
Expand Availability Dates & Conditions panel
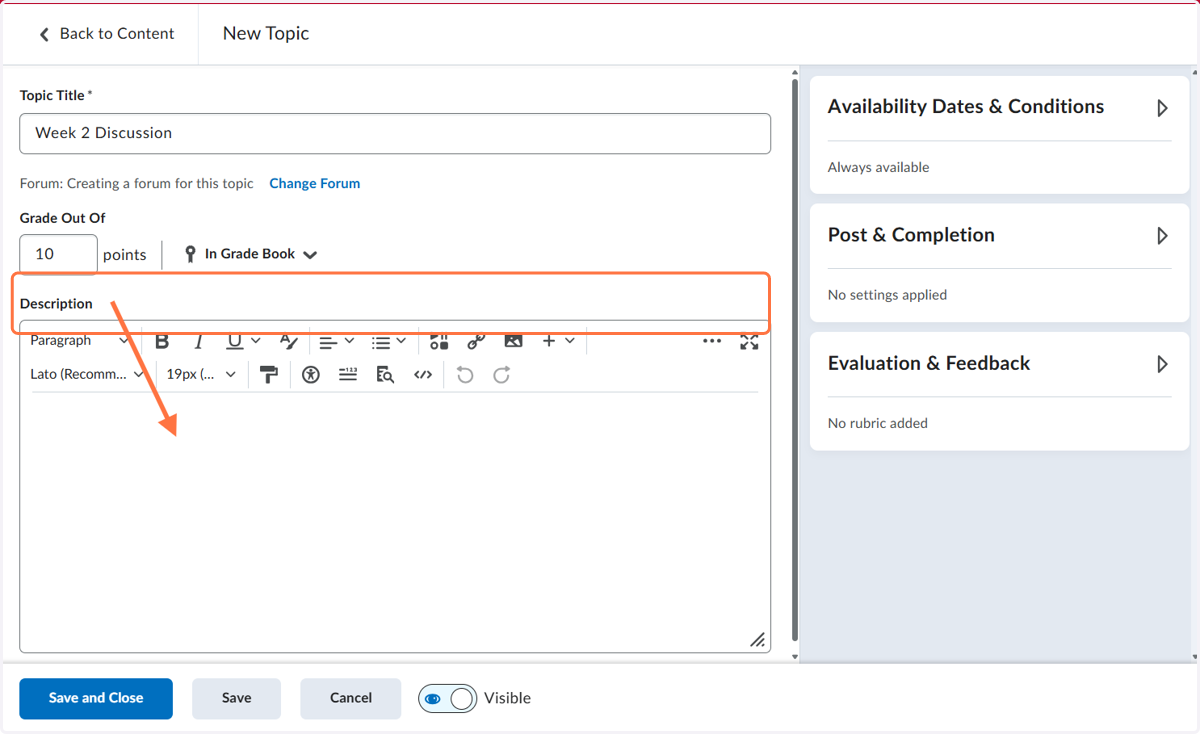click(x=1162, y=107)
